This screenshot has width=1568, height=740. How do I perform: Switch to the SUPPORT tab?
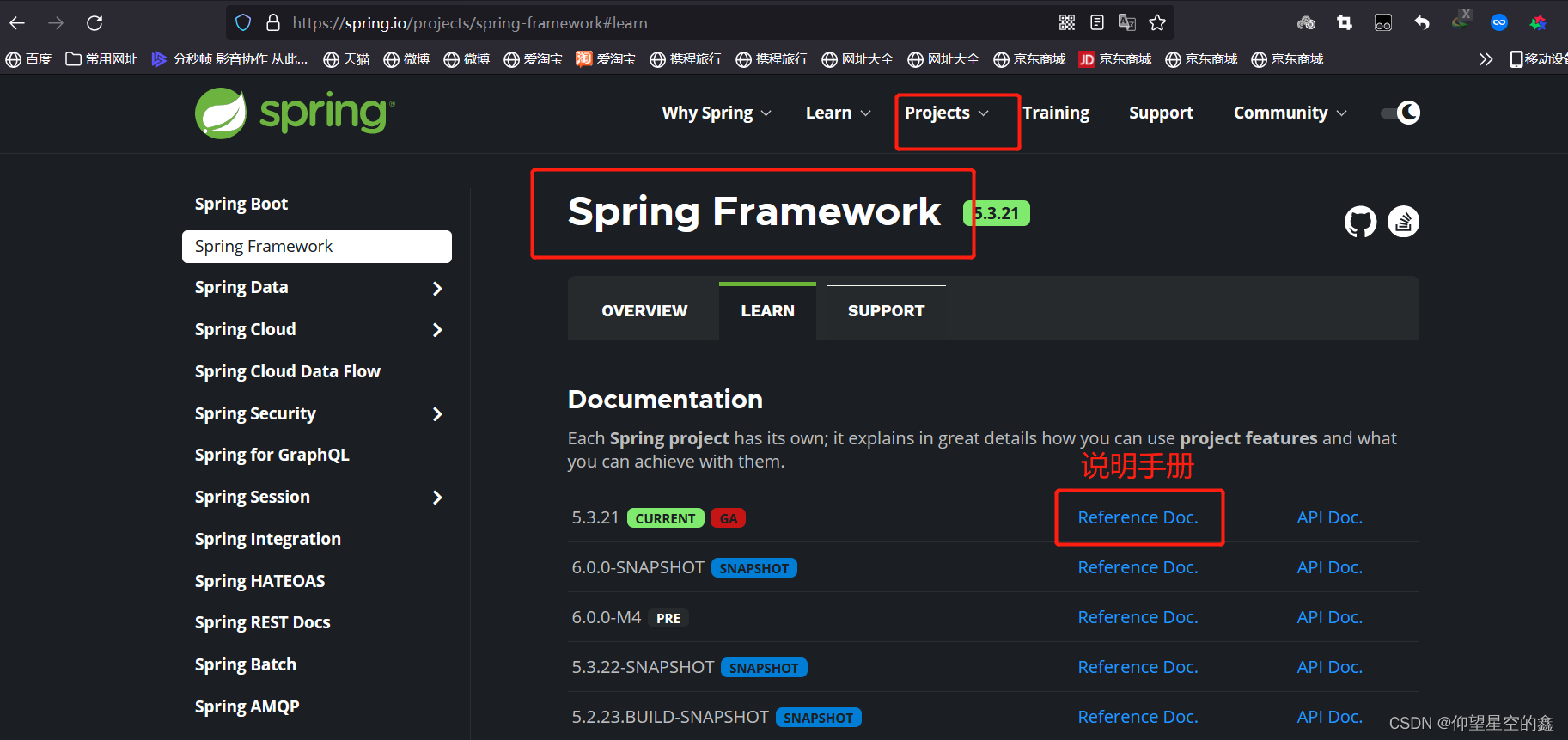[x=886, y=310]
